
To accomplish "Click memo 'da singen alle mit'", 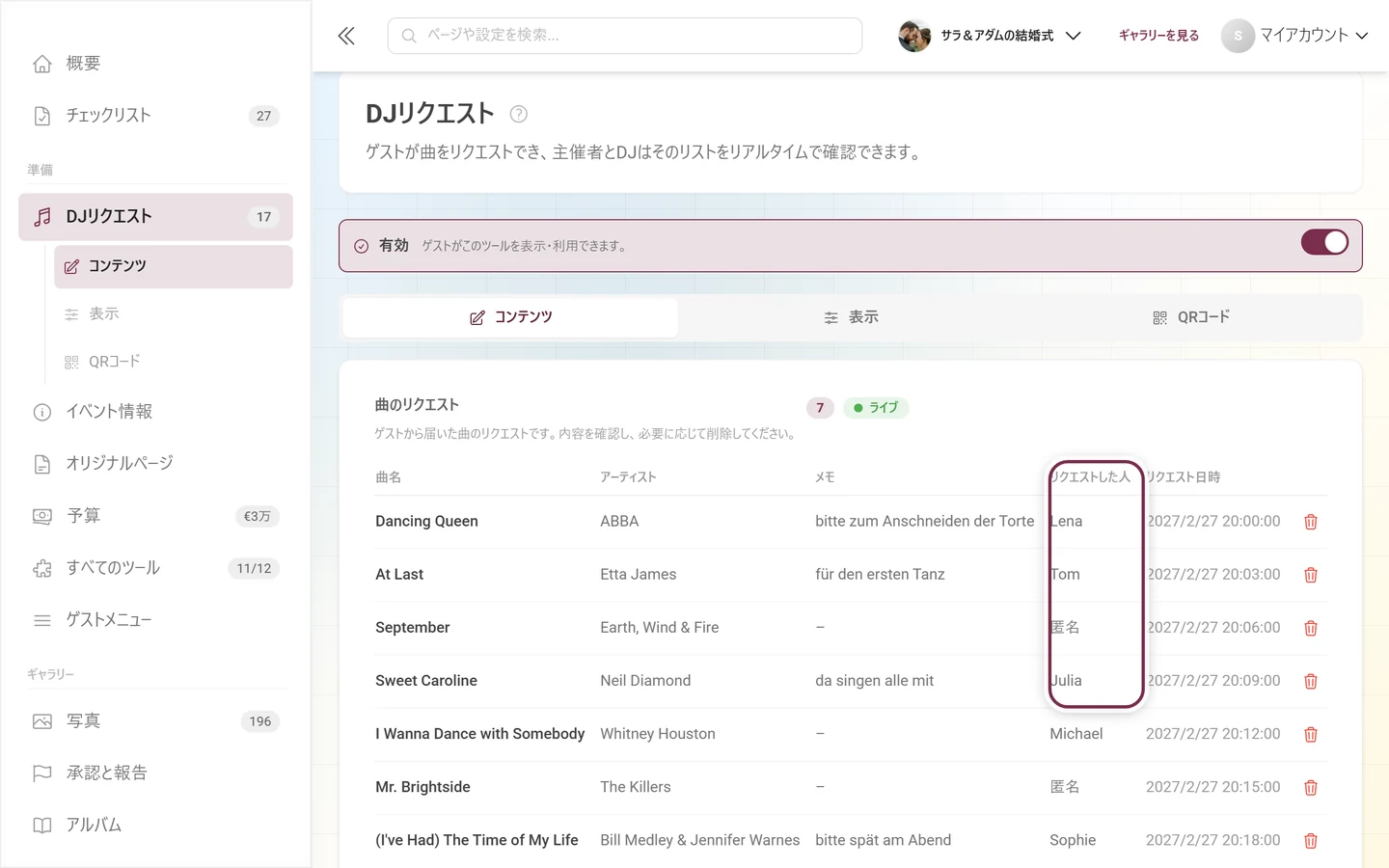I will 874,681.
